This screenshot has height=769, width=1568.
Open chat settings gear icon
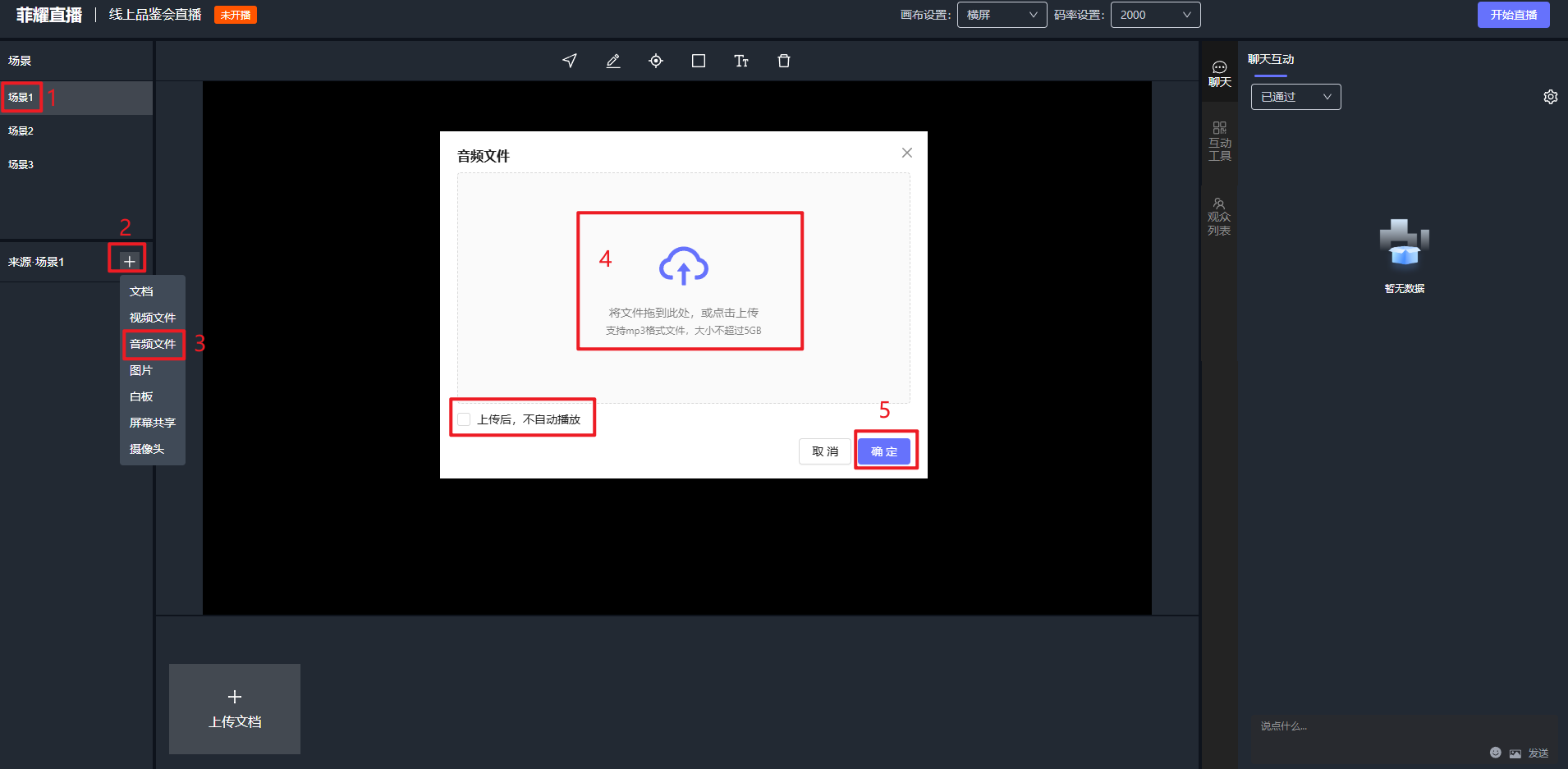(1550, 97)
